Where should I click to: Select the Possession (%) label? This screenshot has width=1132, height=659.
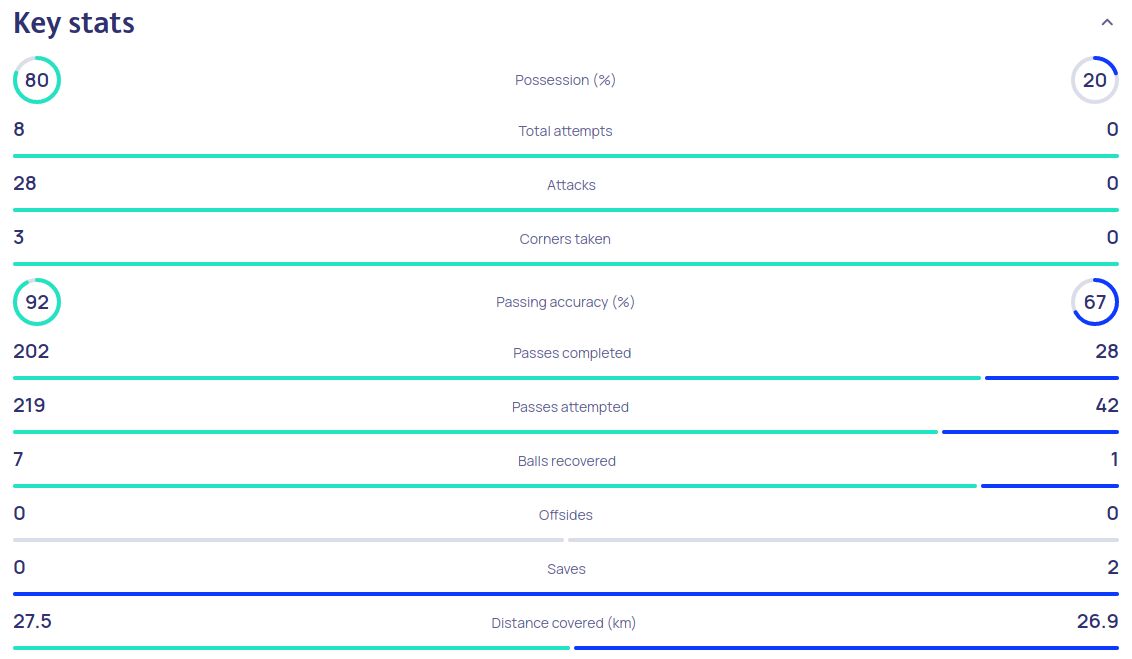565,80
